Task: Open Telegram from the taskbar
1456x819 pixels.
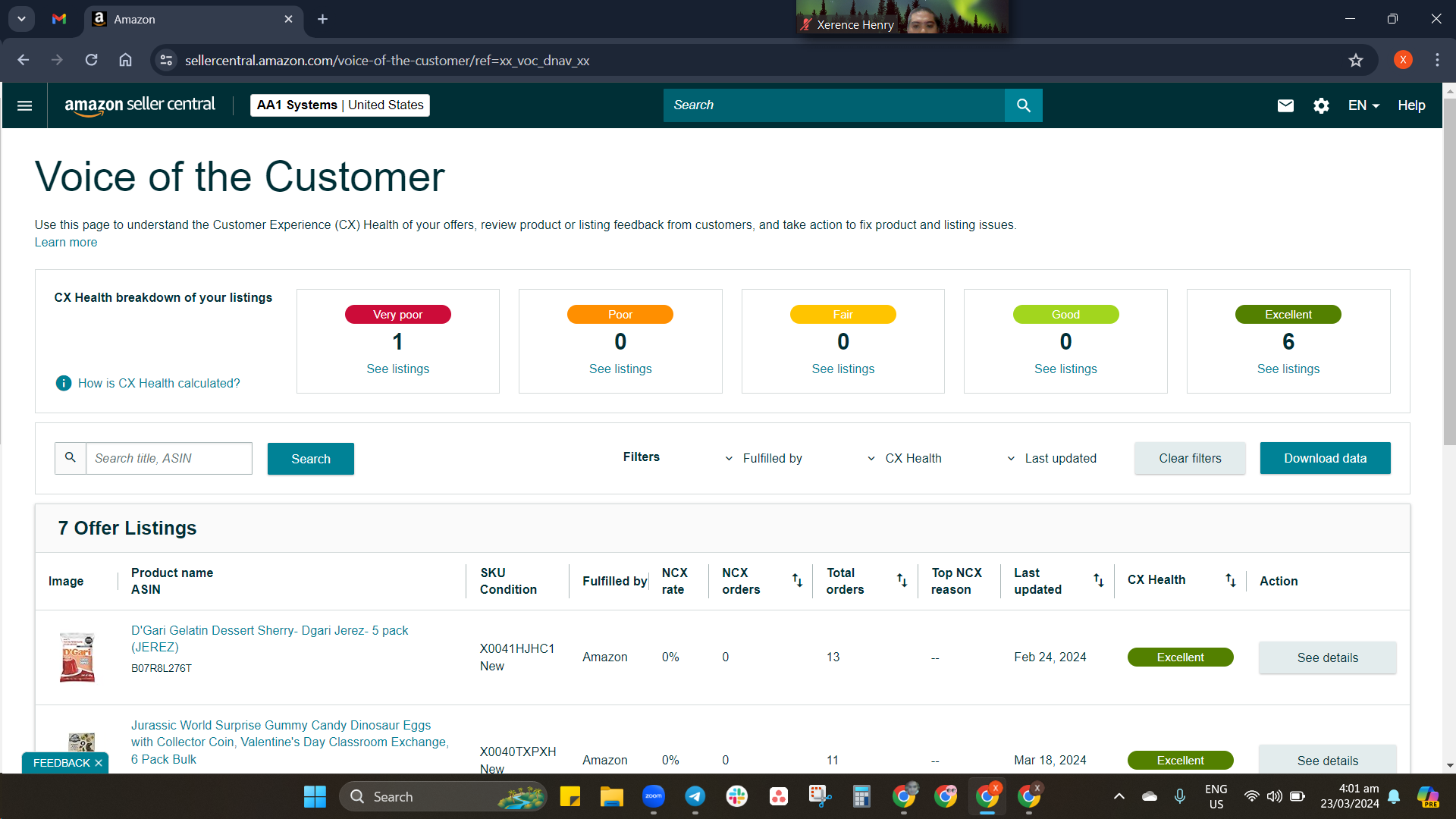Action: click(x=695, y=796)
